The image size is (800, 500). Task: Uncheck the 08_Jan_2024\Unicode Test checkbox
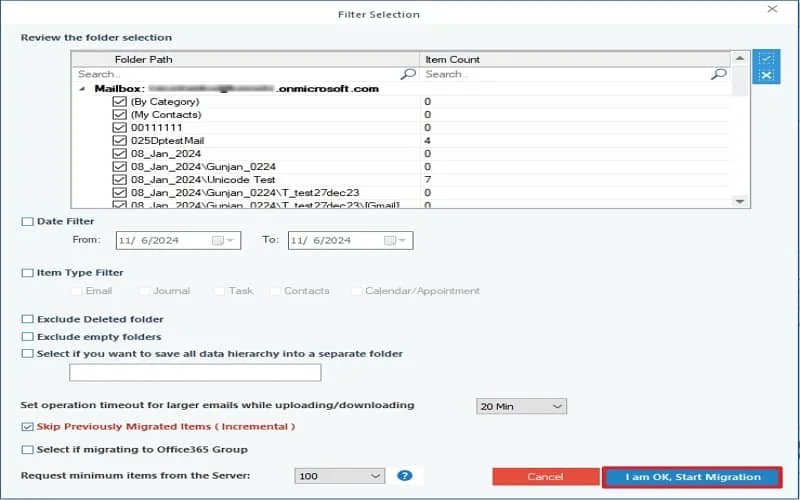(119, 180)
